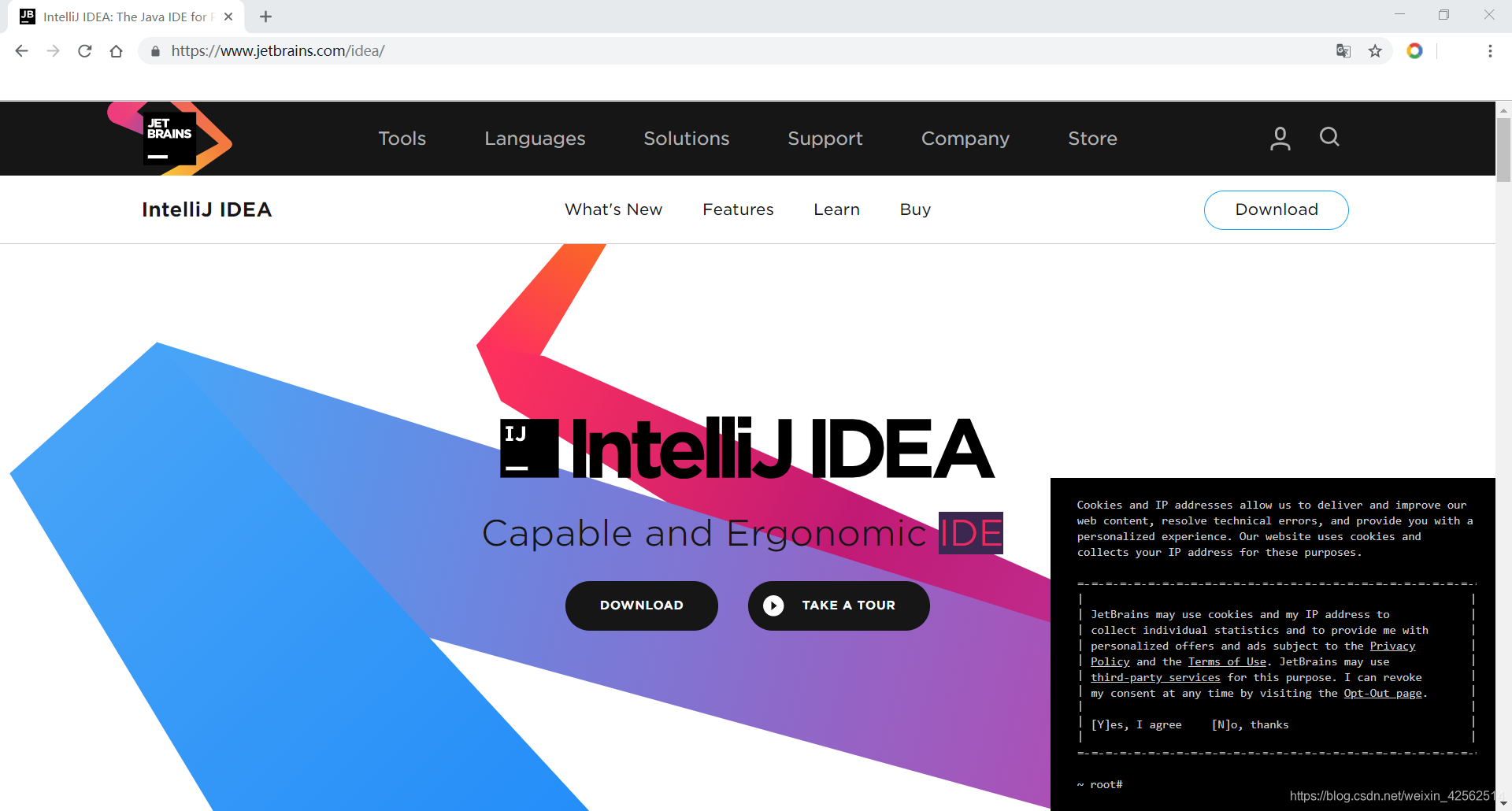Open the Learn section
This screenshot has height=811, width=1512.
[836, 209]
